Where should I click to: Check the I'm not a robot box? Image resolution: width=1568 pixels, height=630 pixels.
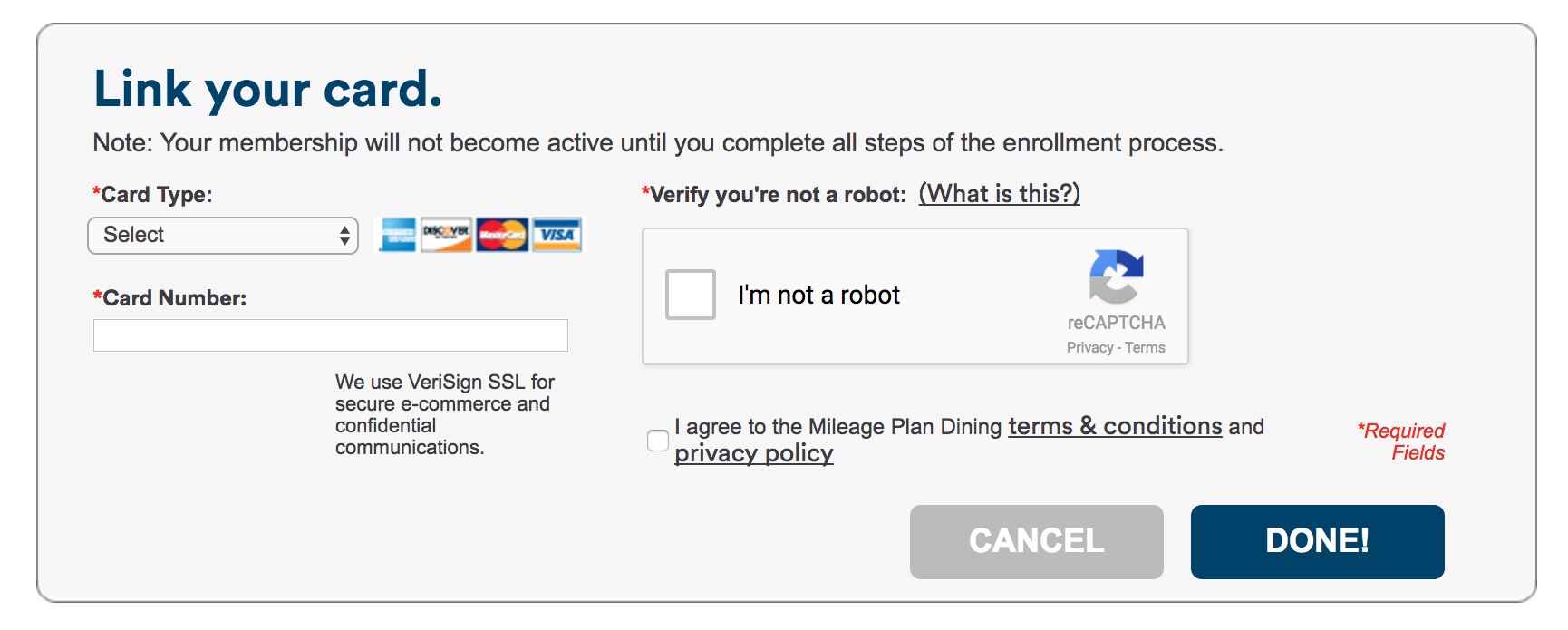(x=691, y=295)
